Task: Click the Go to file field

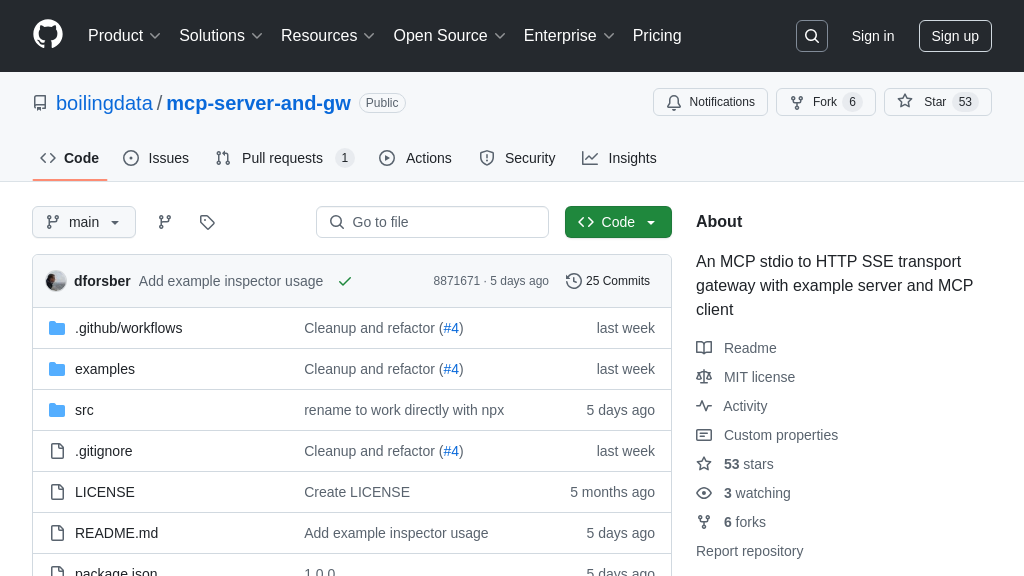Action: pyautogui.click(x=432, y=222)
